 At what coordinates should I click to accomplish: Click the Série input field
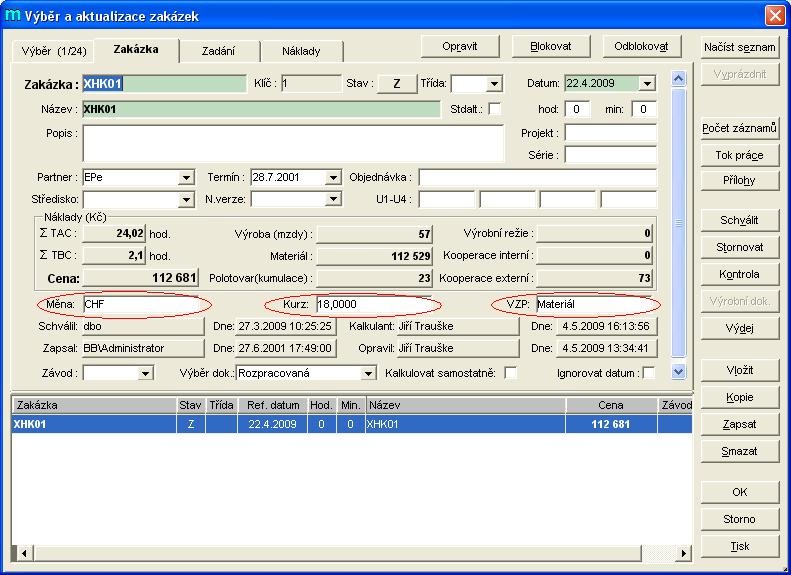click(x=611, y=155)
